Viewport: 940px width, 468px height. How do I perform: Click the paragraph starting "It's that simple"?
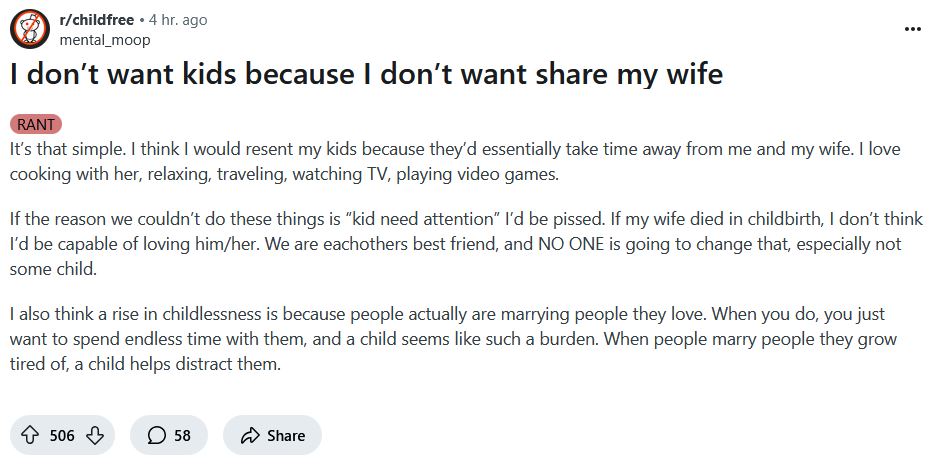(455, 162)
